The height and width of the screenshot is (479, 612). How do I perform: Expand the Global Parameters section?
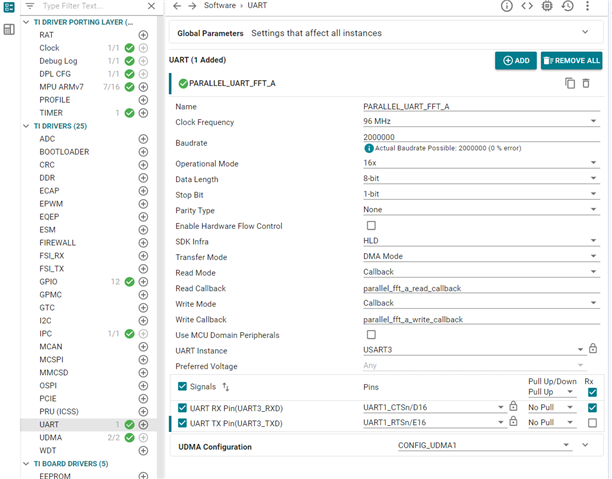pyautogui.click(x=584, y=33)
